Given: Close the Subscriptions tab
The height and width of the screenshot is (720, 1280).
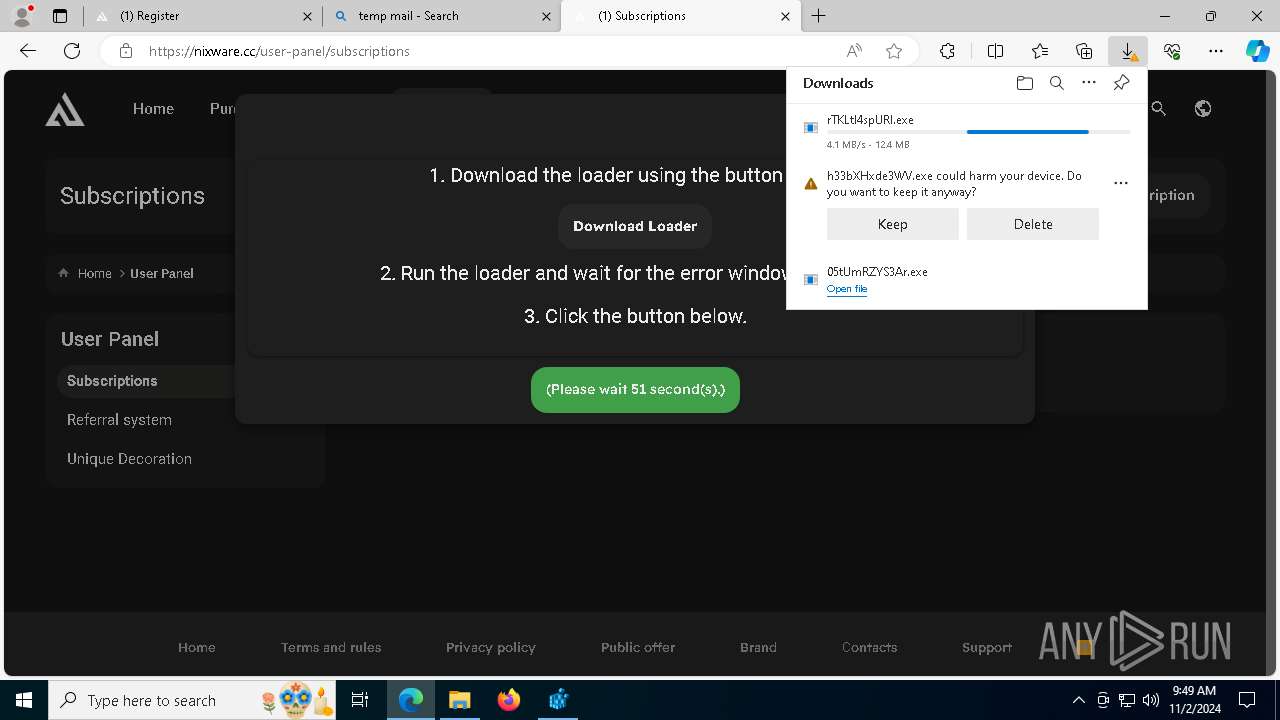Looking at the screenshot, I should click(785, 16).
